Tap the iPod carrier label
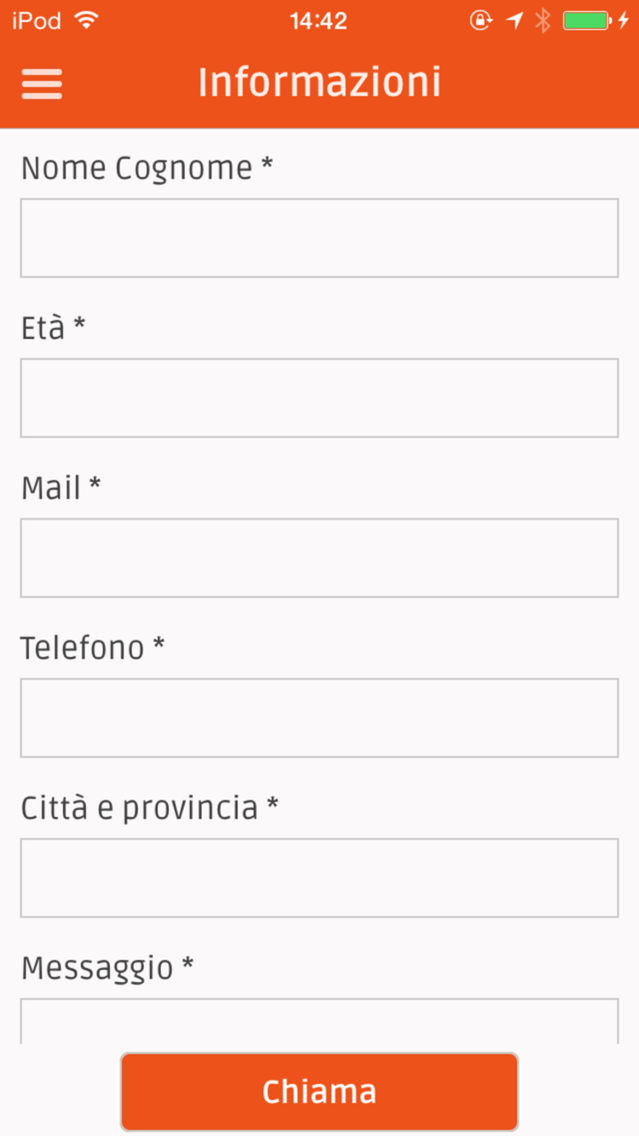 coord(36,21)
